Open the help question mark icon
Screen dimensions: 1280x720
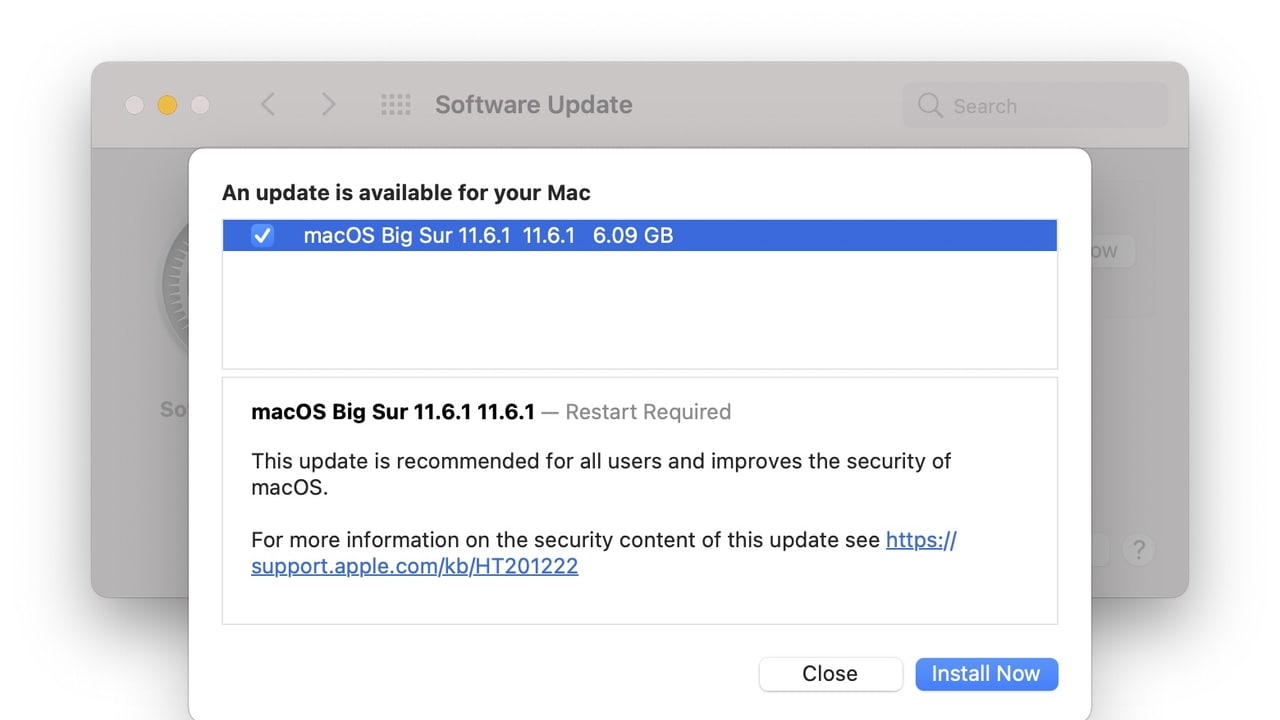click(1139, 549)
